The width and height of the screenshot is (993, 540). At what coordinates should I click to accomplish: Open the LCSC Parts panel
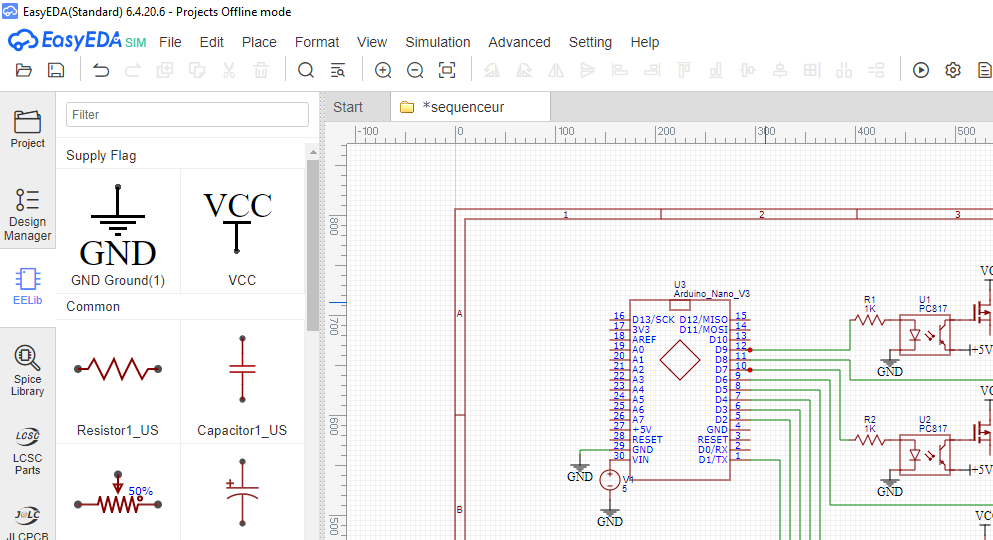[x=27, y=452]
